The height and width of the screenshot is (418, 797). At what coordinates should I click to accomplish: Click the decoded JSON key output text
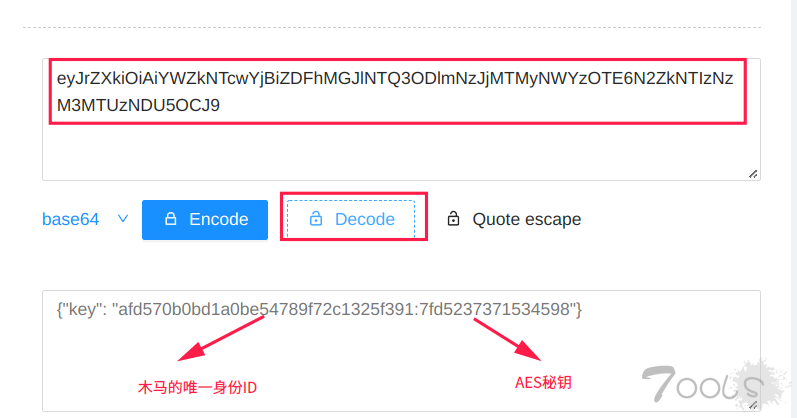(x=319, y=309)
